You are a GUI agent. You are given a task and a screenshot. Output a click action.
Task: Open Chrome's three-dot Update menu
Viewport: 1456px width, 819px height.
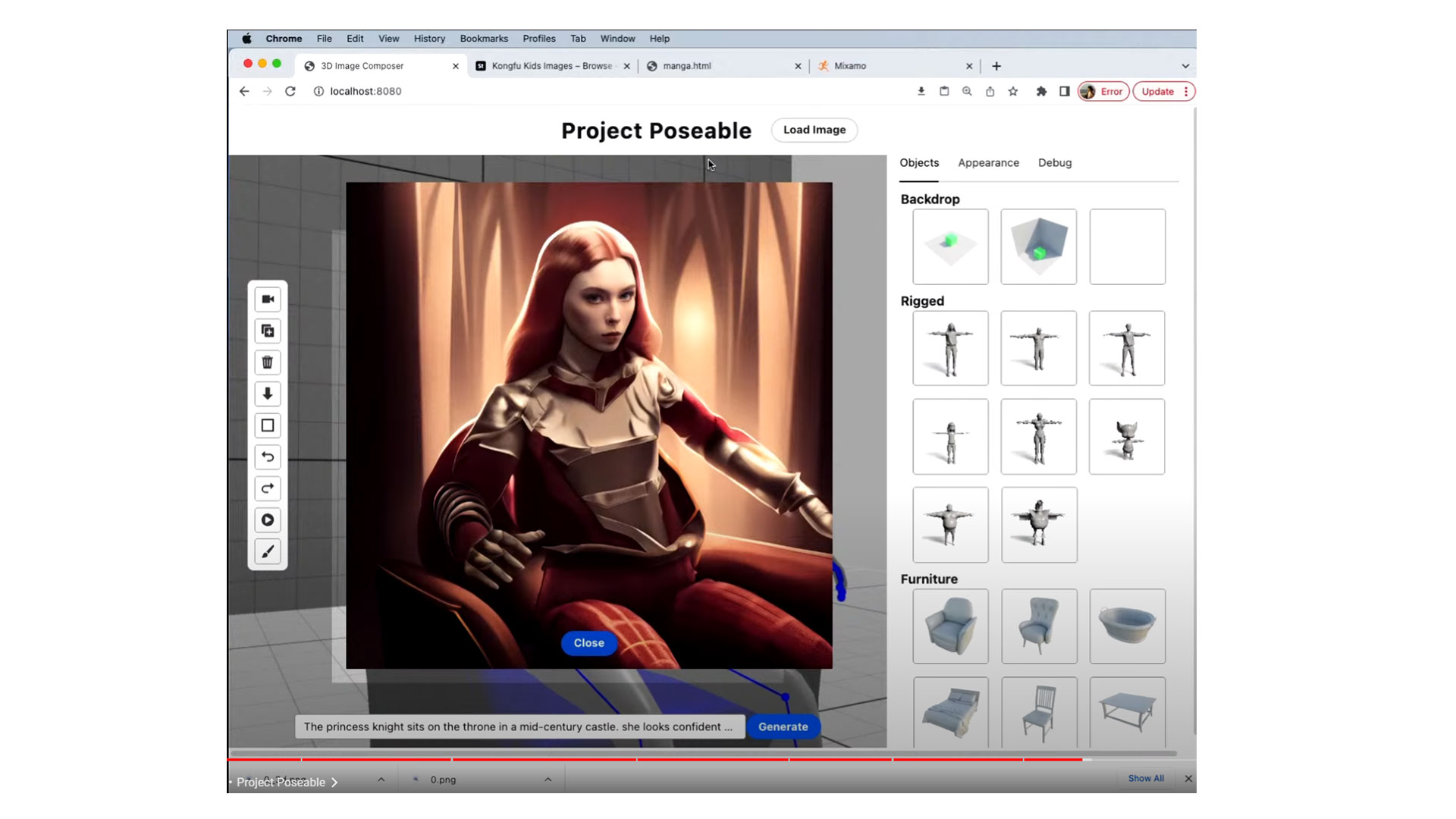[1186, 92]
